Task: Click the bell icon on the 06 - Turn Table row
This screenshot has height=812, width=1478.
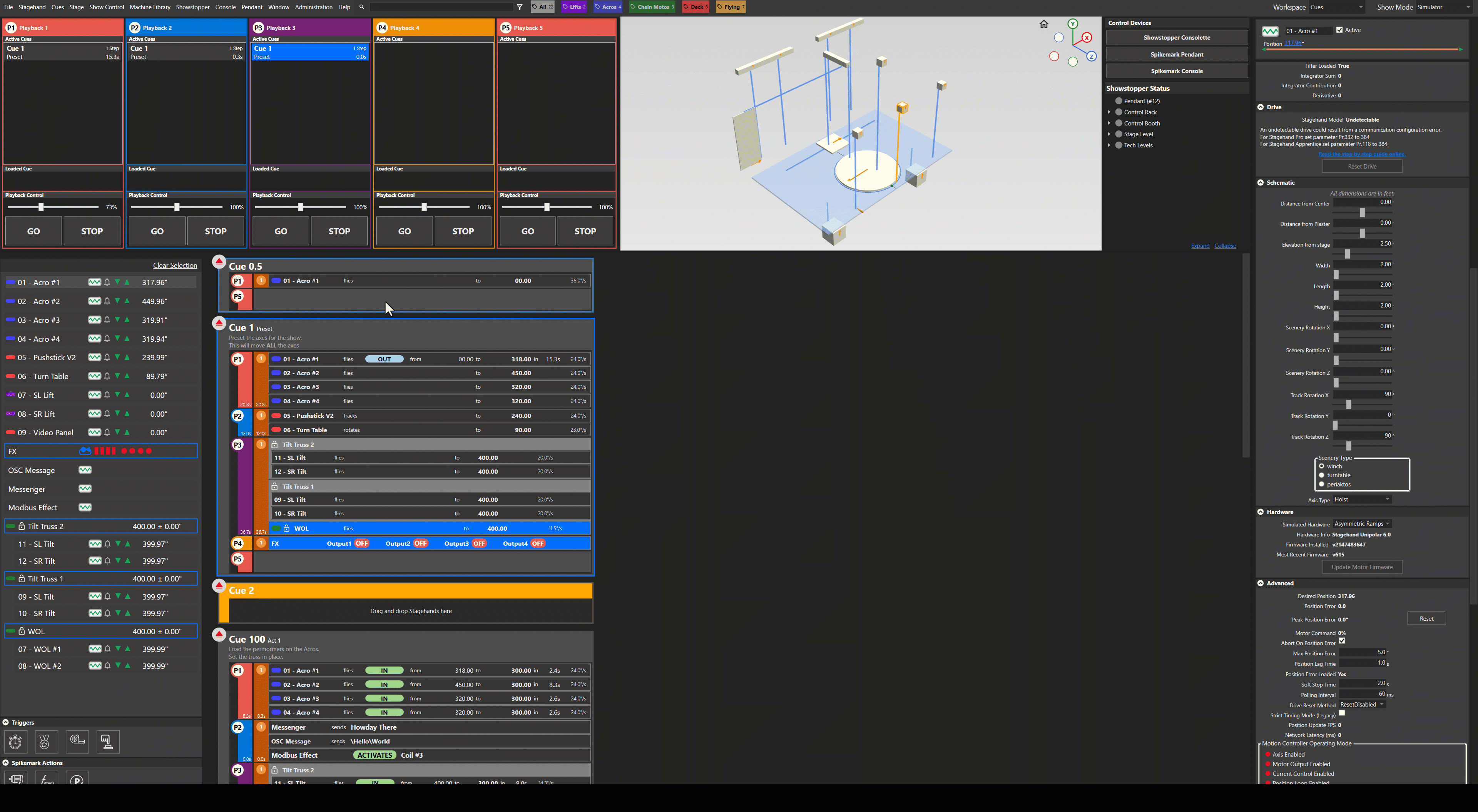Action: point(107,376)
